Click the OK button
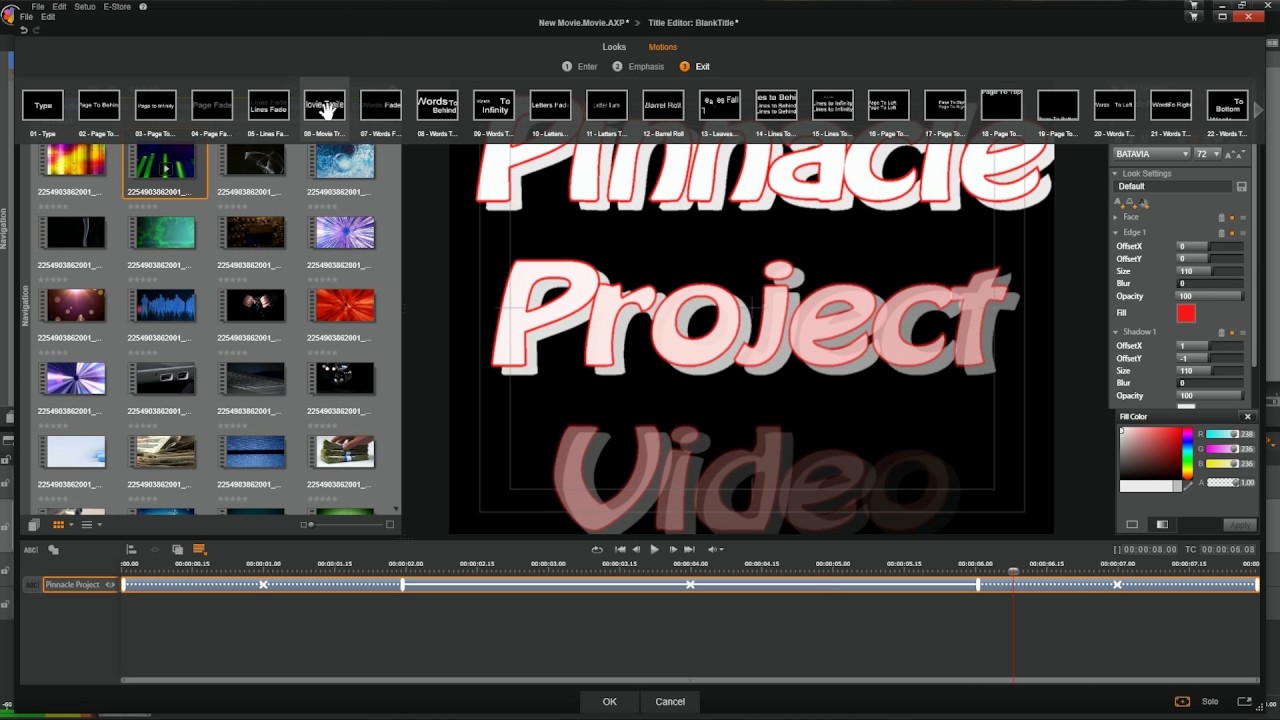1280x720 pixels. click(610, 702)
